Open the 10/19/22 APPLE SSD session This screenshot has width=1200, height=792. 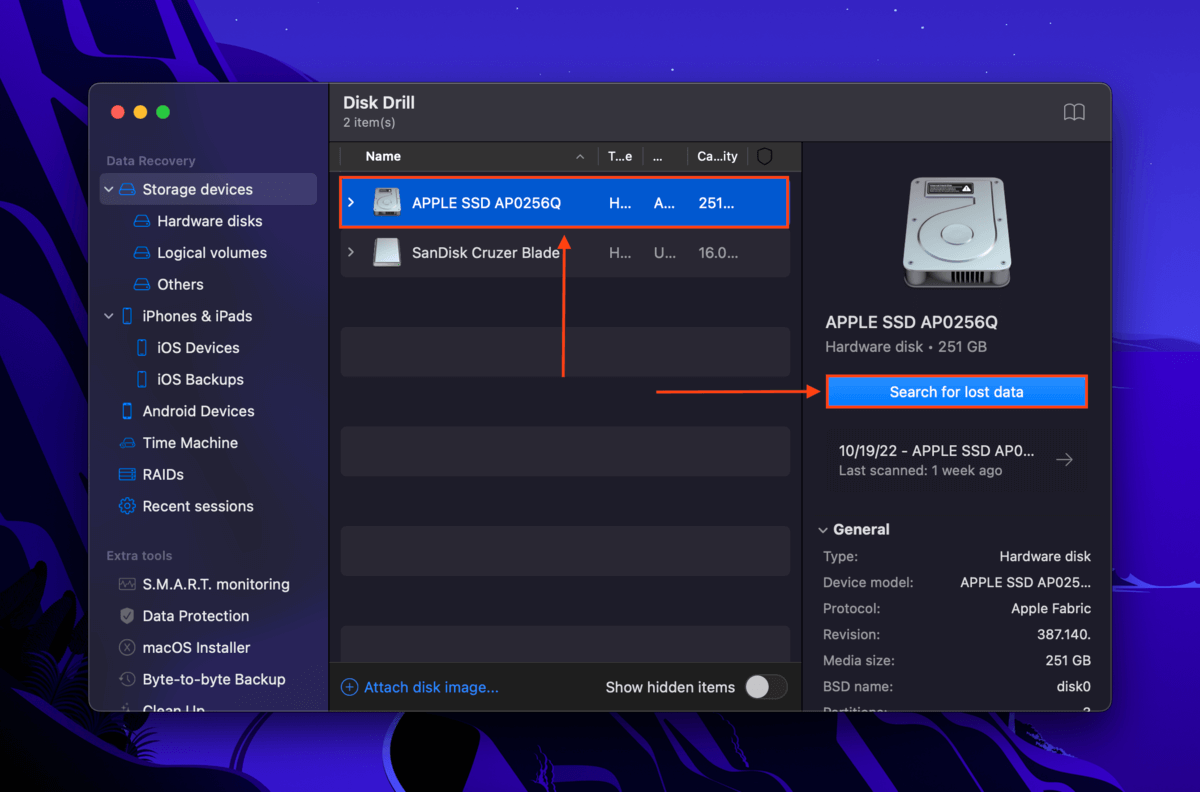tap(956, 460)
